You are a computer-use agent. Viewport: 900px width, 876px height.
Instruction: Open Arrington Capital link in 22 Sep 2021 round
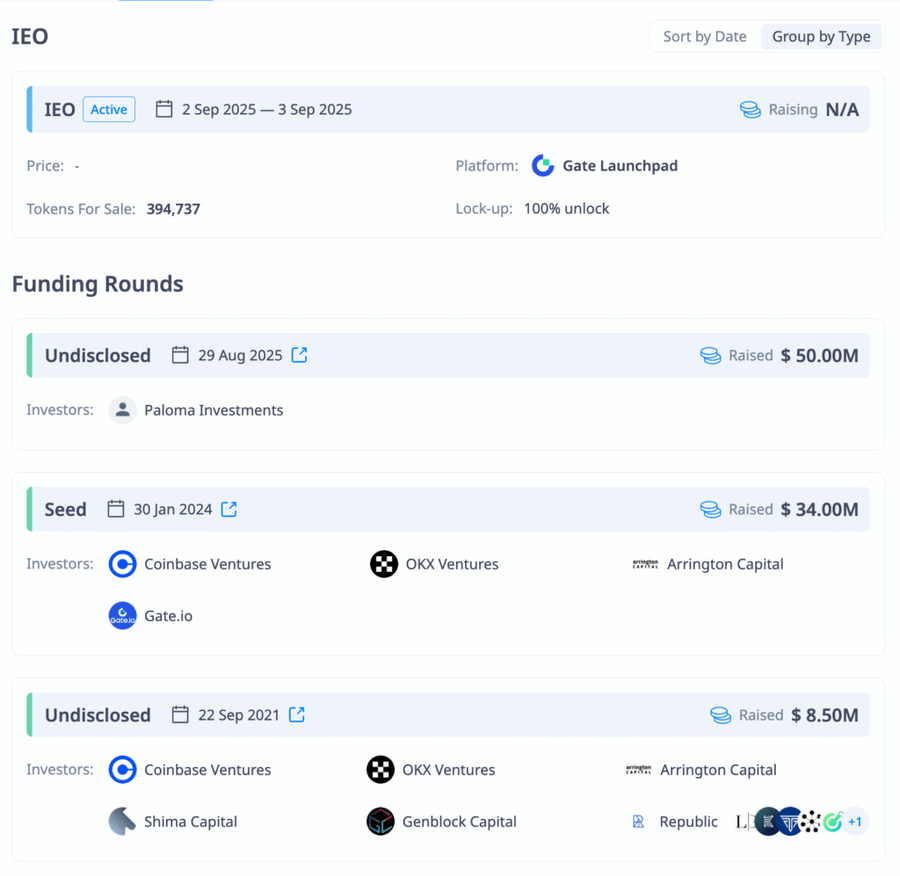[718, 770]
